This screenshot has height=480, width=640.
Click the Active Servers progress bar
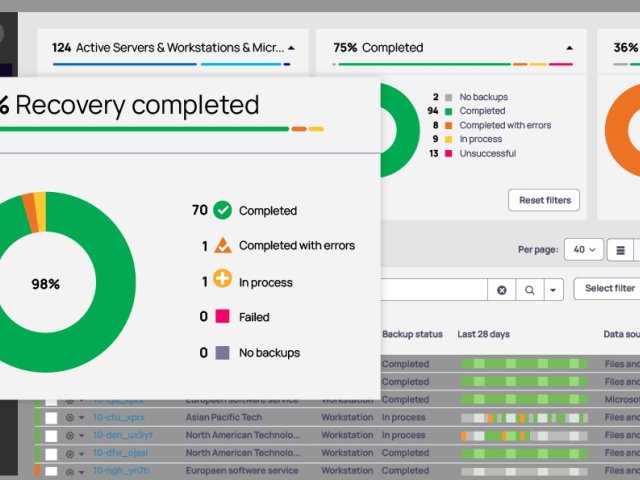click(171, 64)
